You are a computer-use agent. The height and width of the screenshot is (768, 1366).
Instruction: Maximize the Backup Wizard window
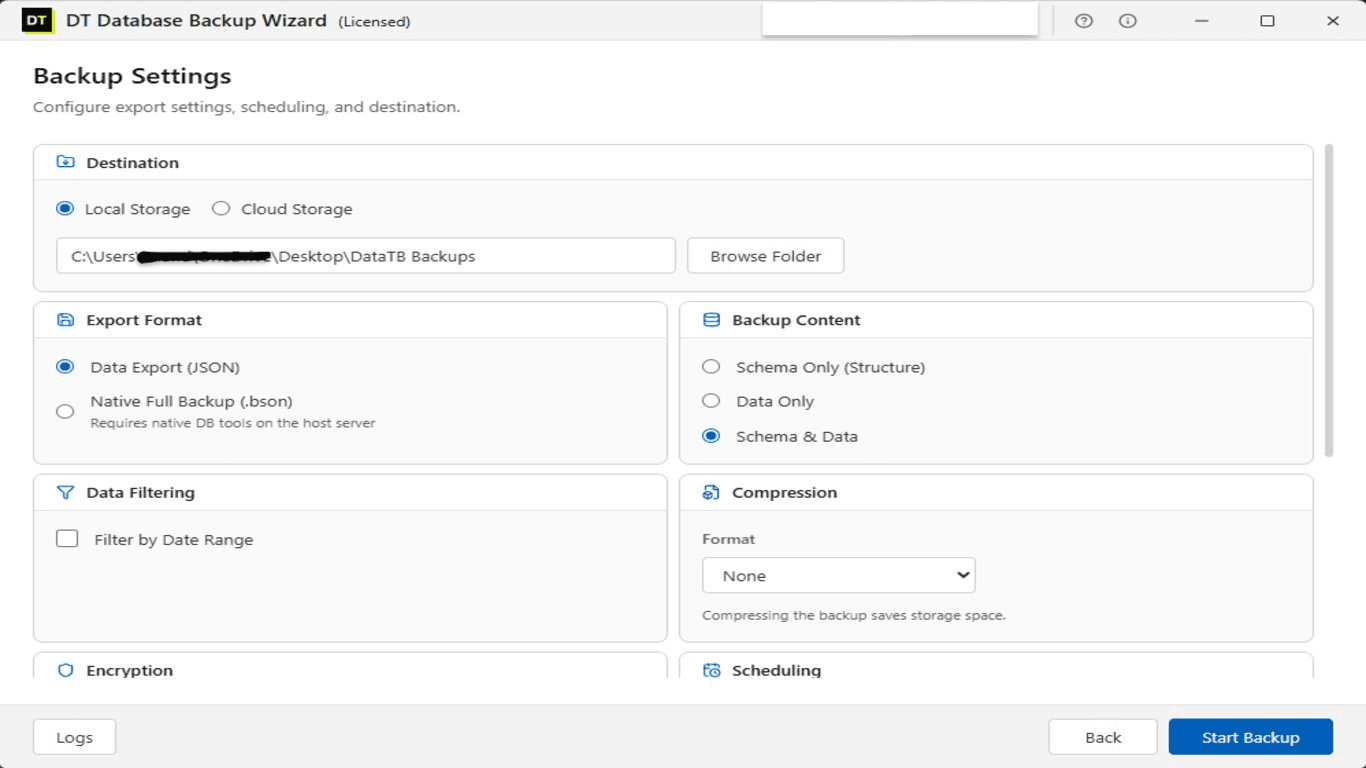(x=1267, y=21)
